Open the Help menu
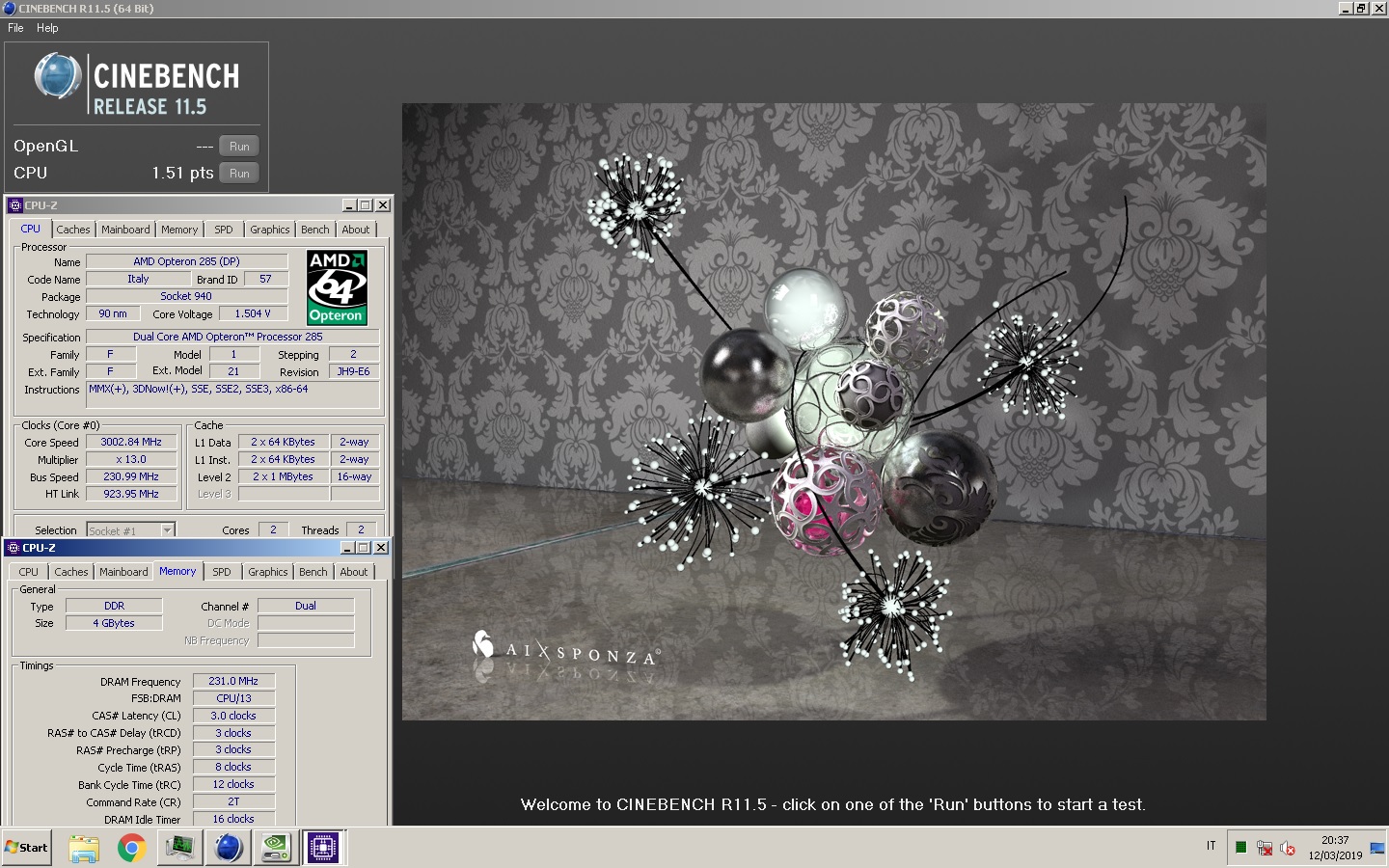The image size is (1389, 868). (x=47, y=28)
